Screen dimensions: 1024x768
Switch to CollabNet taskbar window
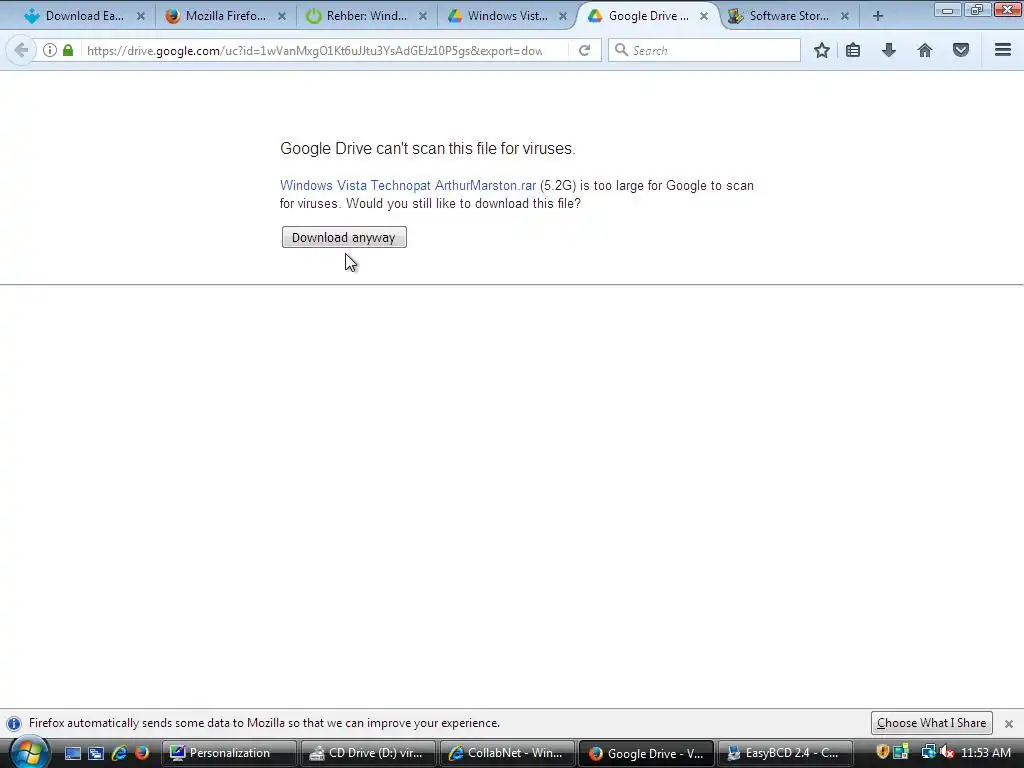point(507,753)
